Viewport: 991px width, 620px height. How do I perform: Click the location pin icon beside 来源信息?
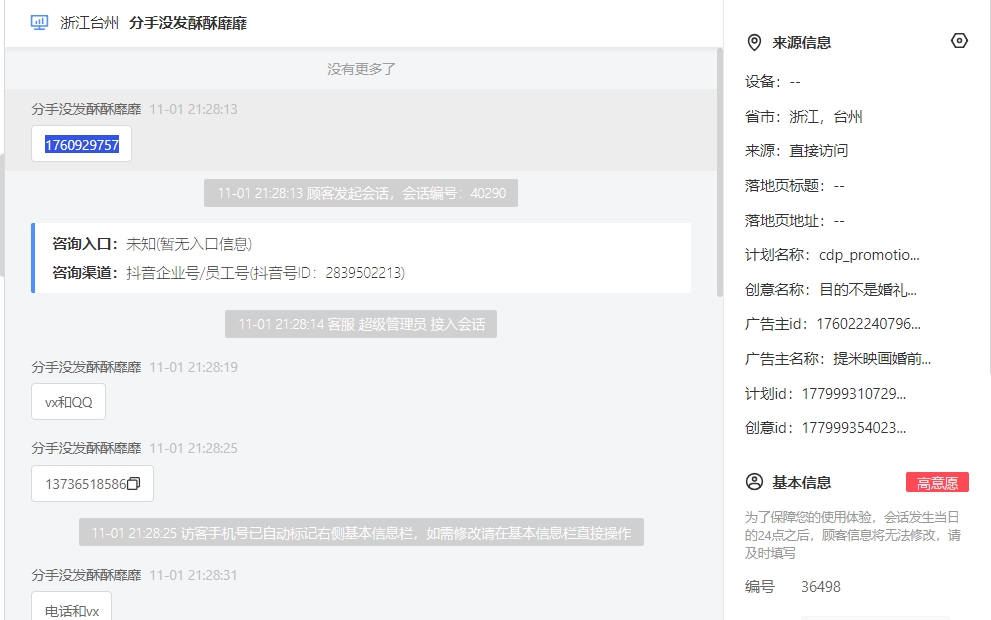click(x=754, y=42)
